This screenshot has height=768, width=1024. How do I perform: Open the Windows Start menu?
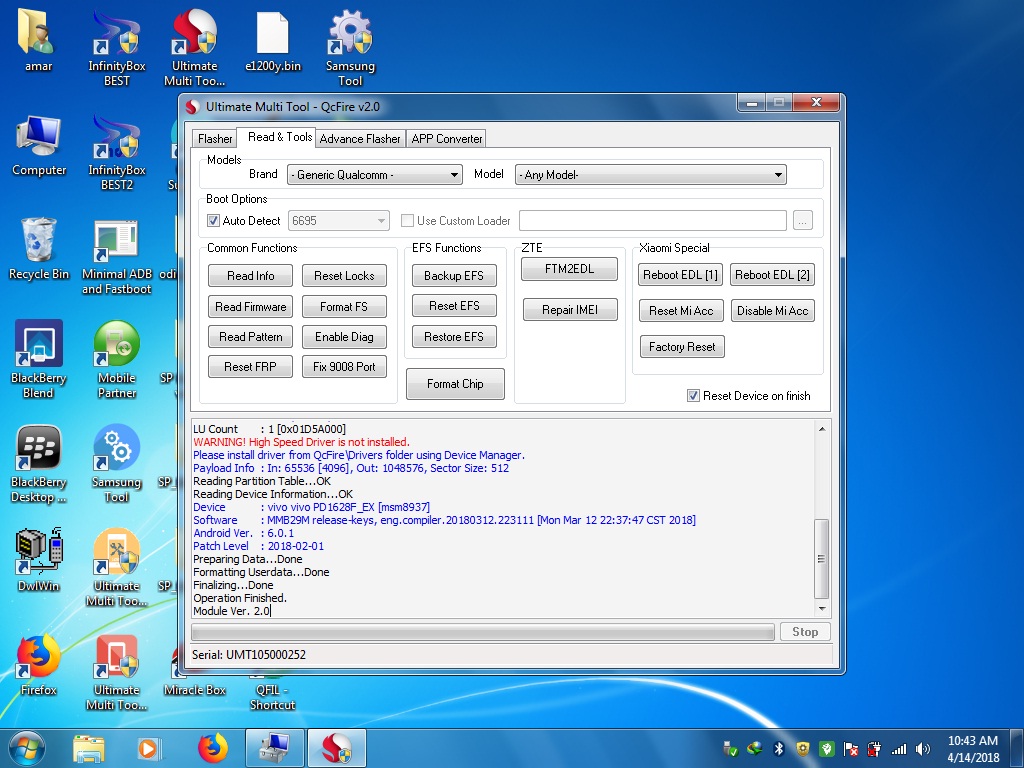tap(27, 748)
